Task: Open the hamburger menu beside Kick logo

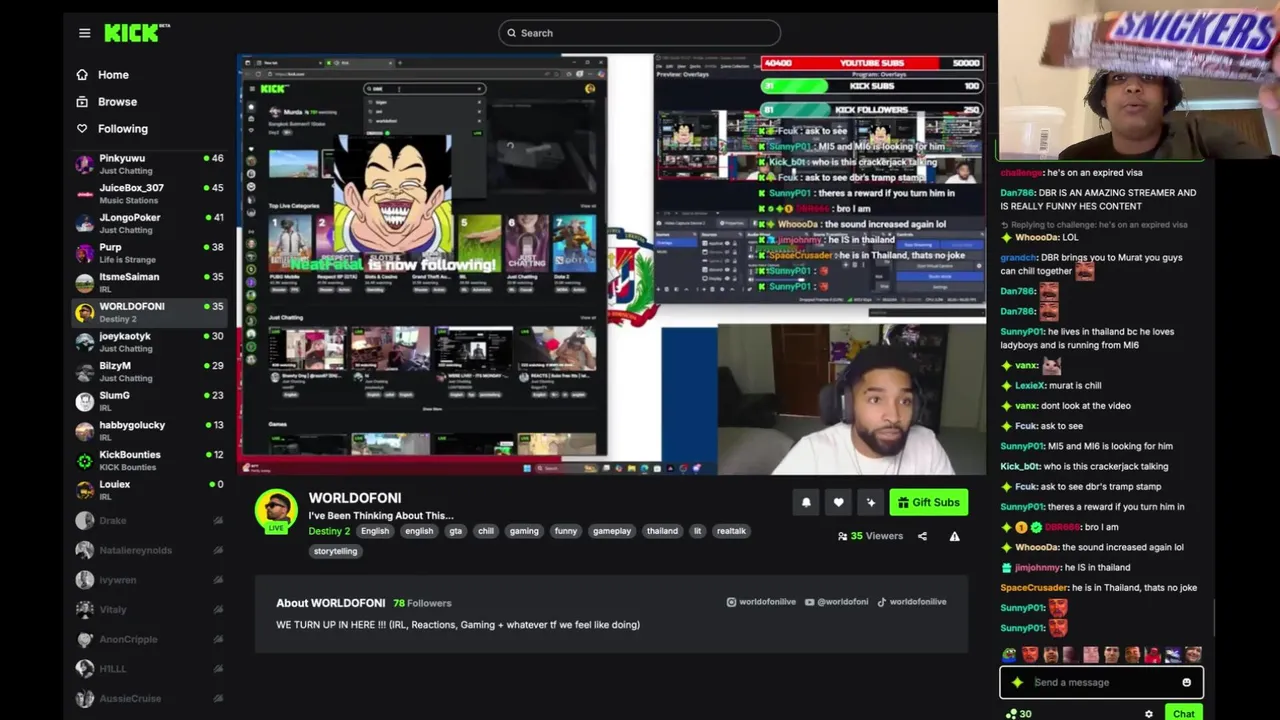Action: point(85,33)
